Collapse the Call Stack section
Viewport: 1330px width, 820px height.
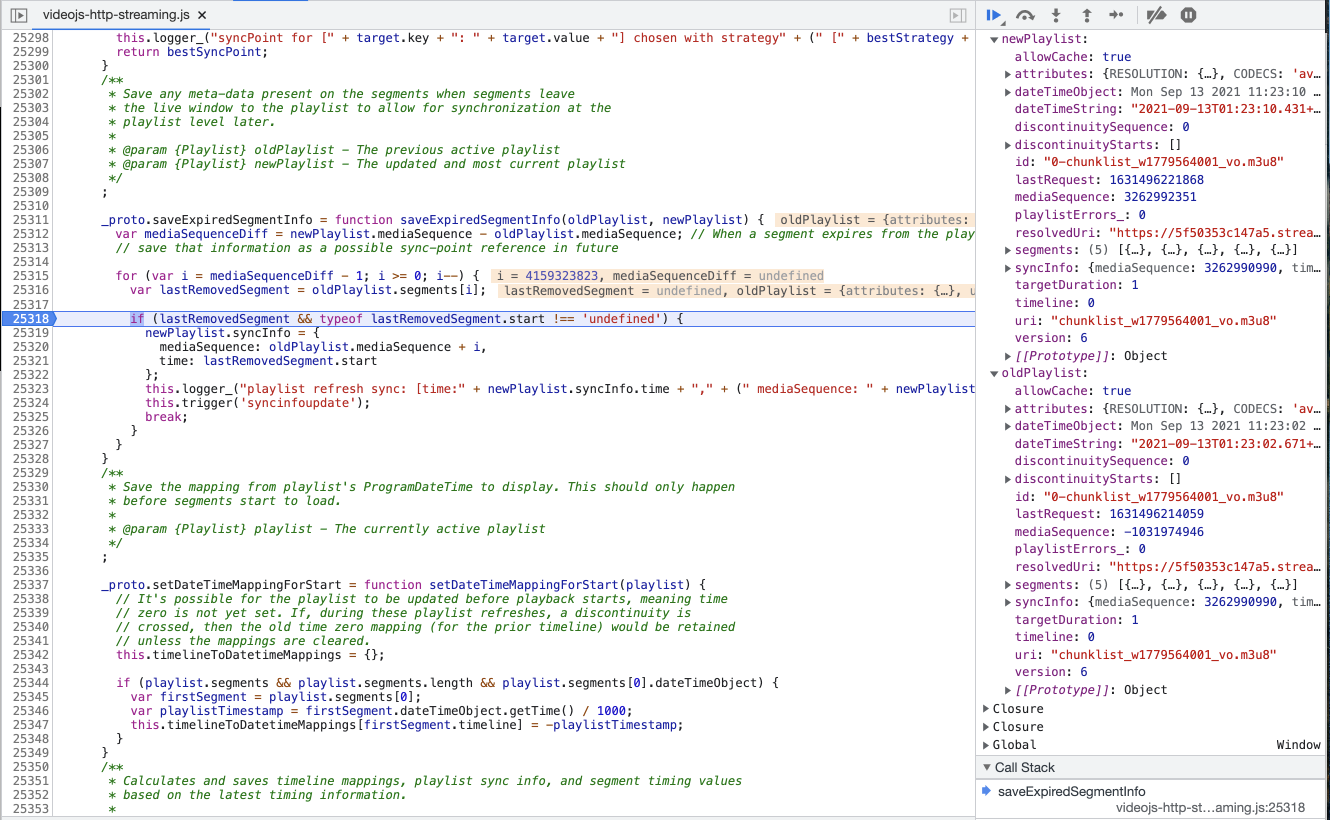point(986,767)
